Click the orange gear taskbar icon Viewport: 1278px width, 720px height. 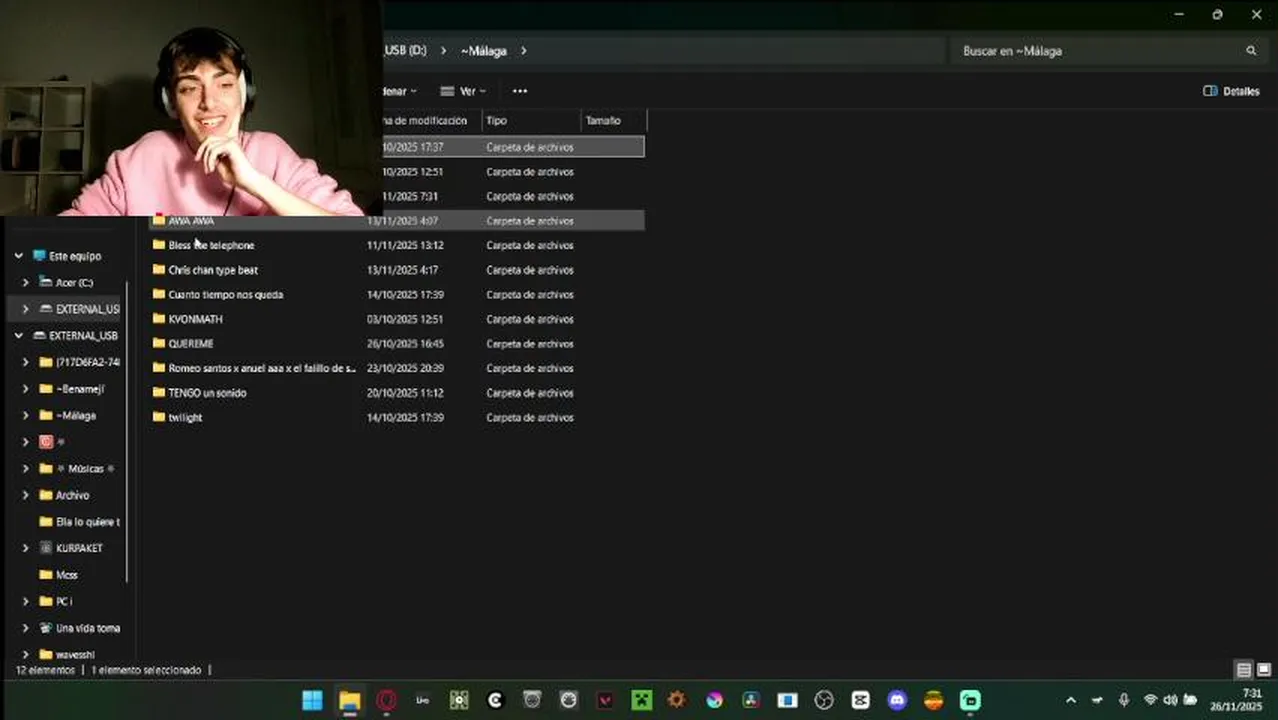tap(677, 700)
